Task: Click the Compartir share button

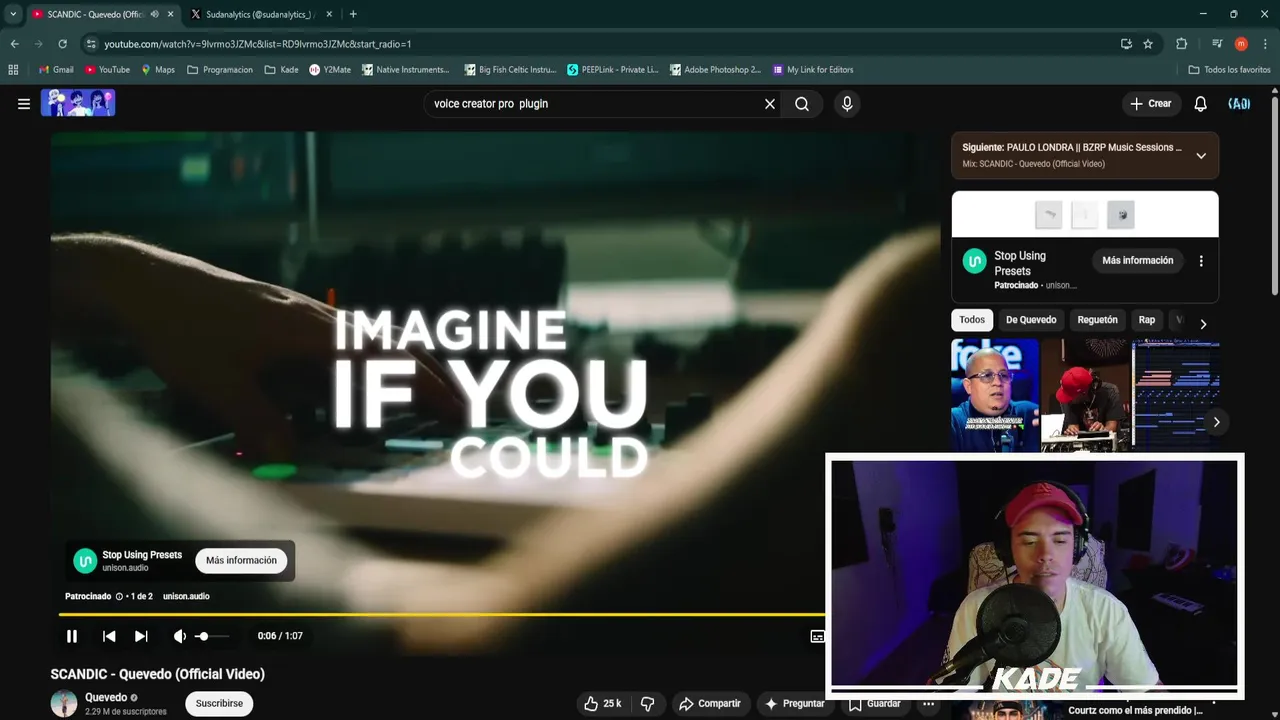Action: tap(710, 704)
